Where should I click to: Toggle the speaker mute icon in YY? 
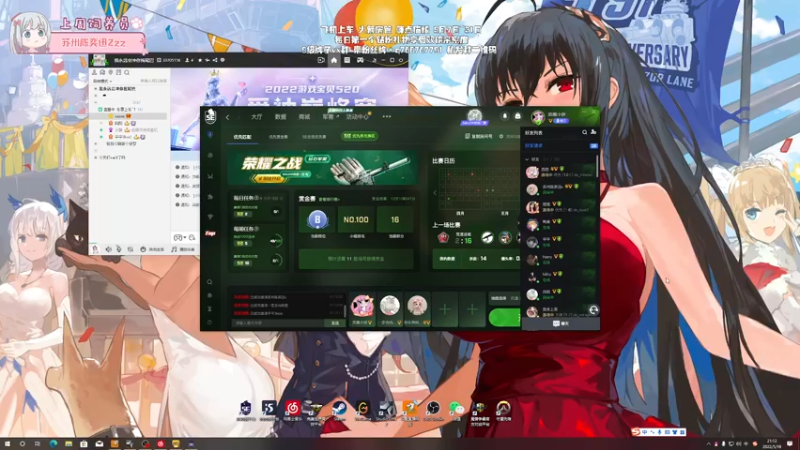point(108,249)
